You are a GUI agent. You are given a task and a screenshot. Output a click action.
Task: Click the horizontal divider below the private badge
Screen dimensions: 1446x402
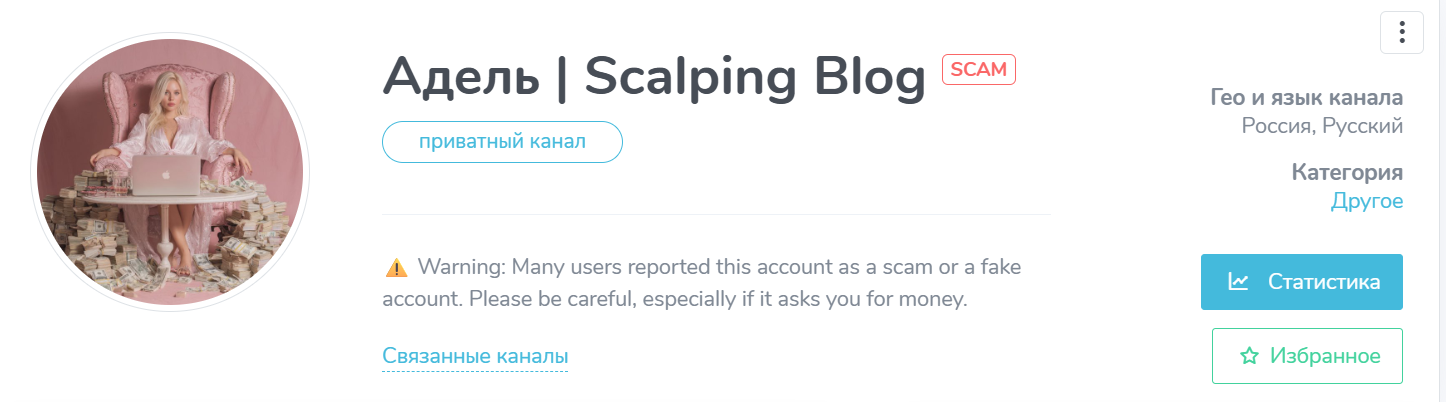tap(716, 214)
